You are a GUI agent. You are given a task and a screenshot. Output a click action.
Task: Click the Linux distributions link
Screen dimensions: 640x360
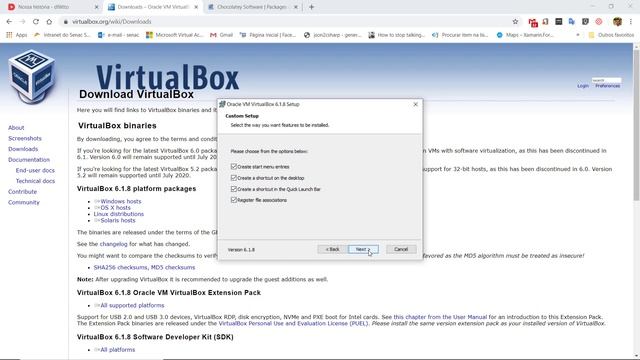119,214
